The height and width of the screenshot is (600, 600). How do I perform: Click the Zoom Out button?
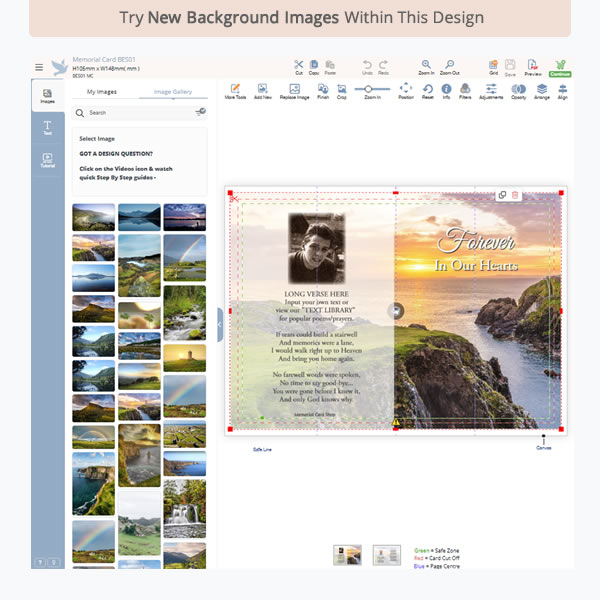(450, 65)
